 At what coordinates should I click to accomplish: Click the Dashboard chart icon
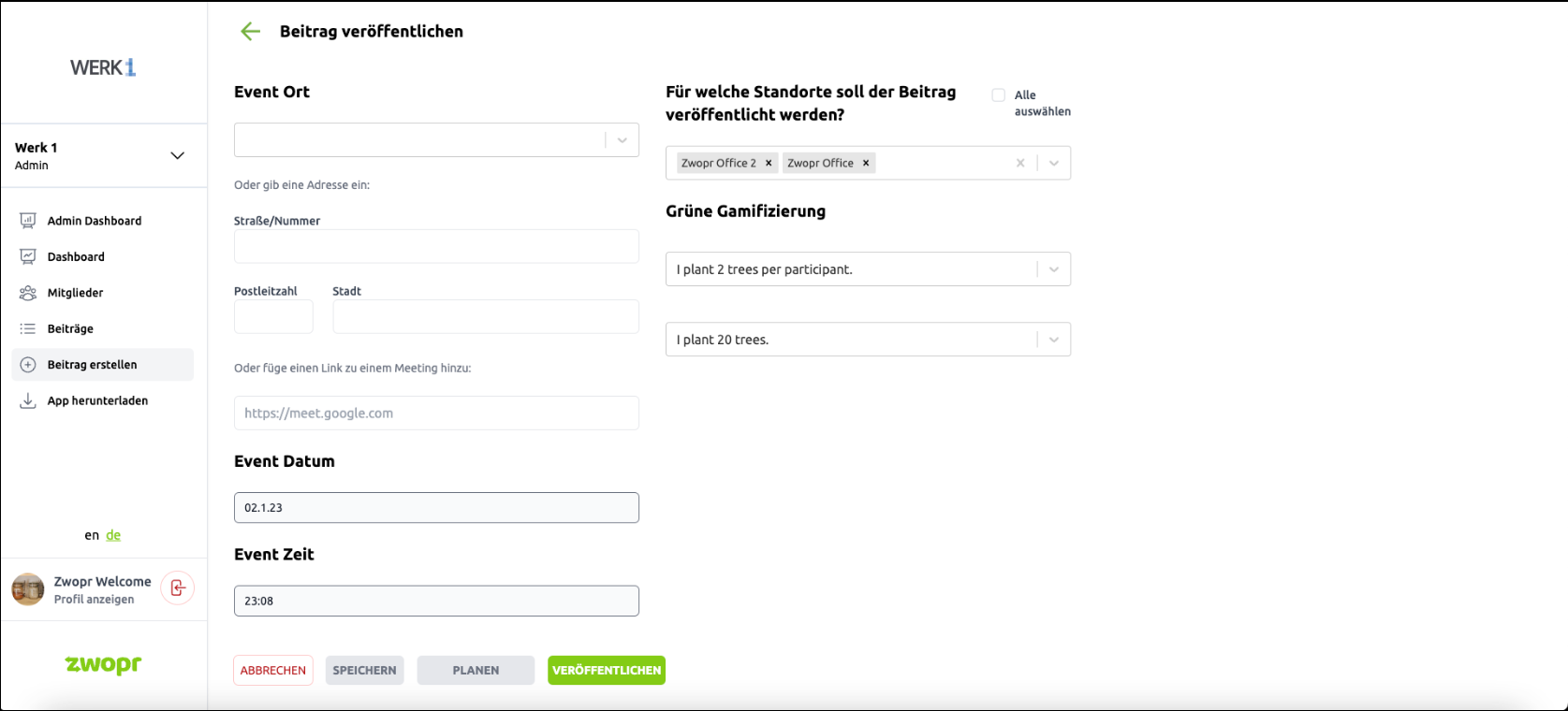[28, 256]
